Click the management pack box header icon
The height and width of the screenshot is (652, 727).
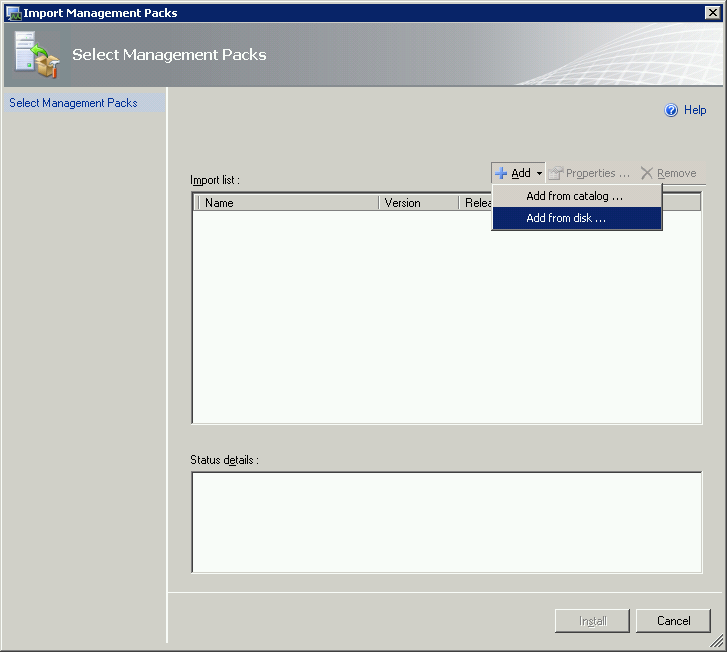tap(37, 54)
